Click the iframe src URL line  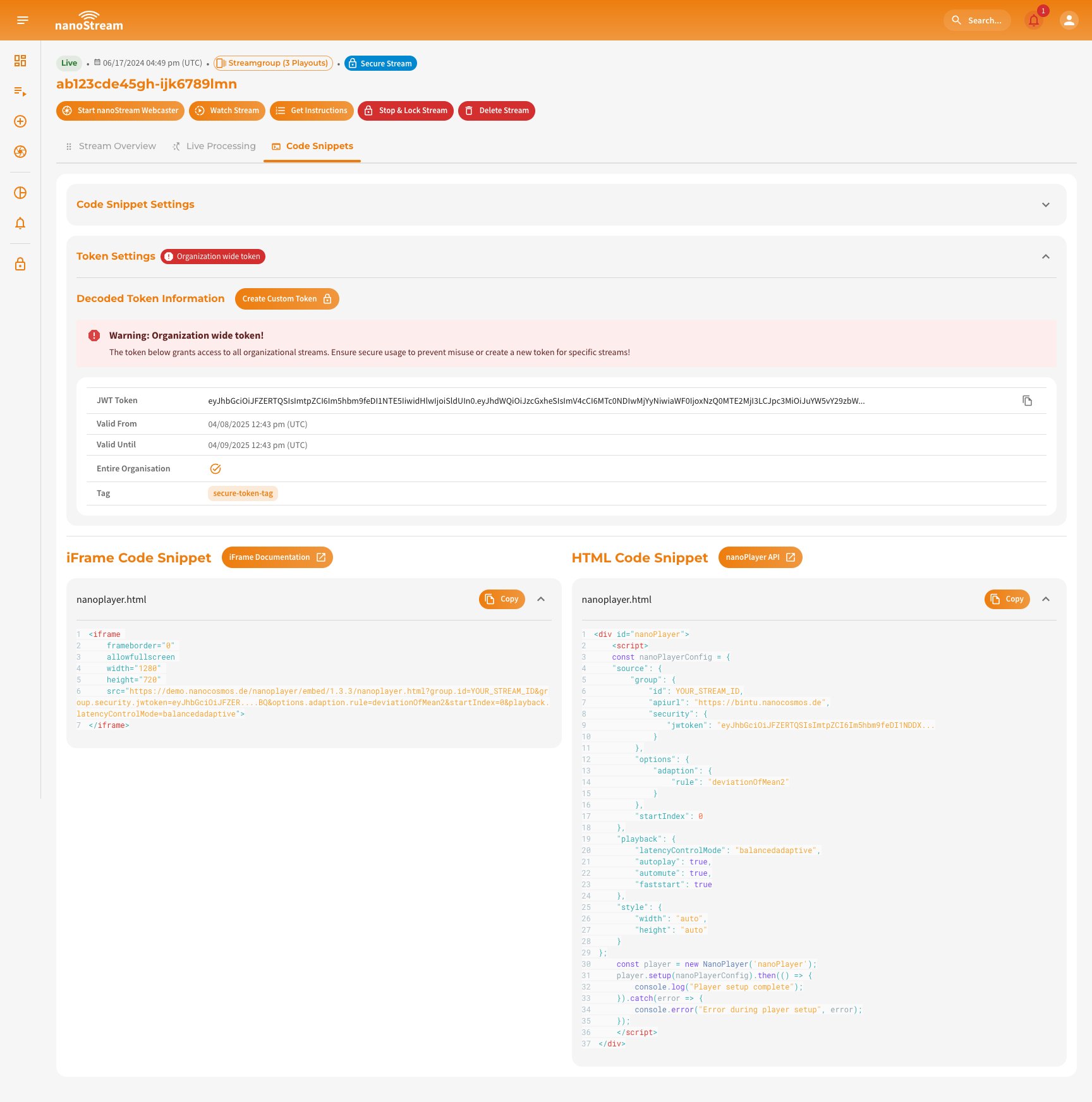pos(314,703)
